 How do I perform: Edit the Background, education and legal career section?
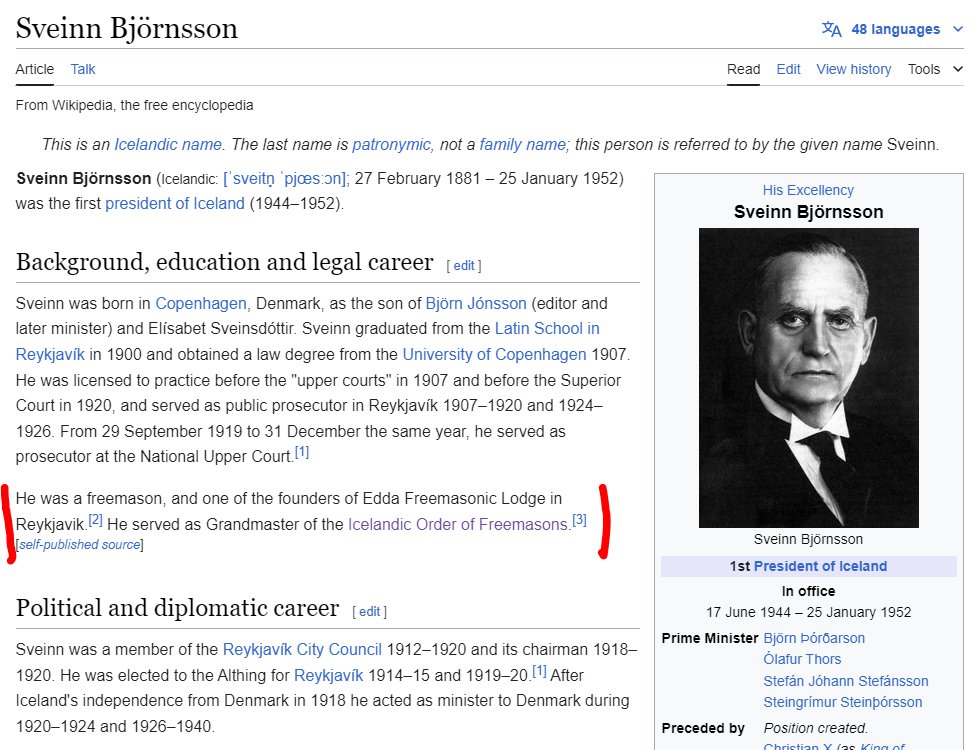click(x=464, y=266)
